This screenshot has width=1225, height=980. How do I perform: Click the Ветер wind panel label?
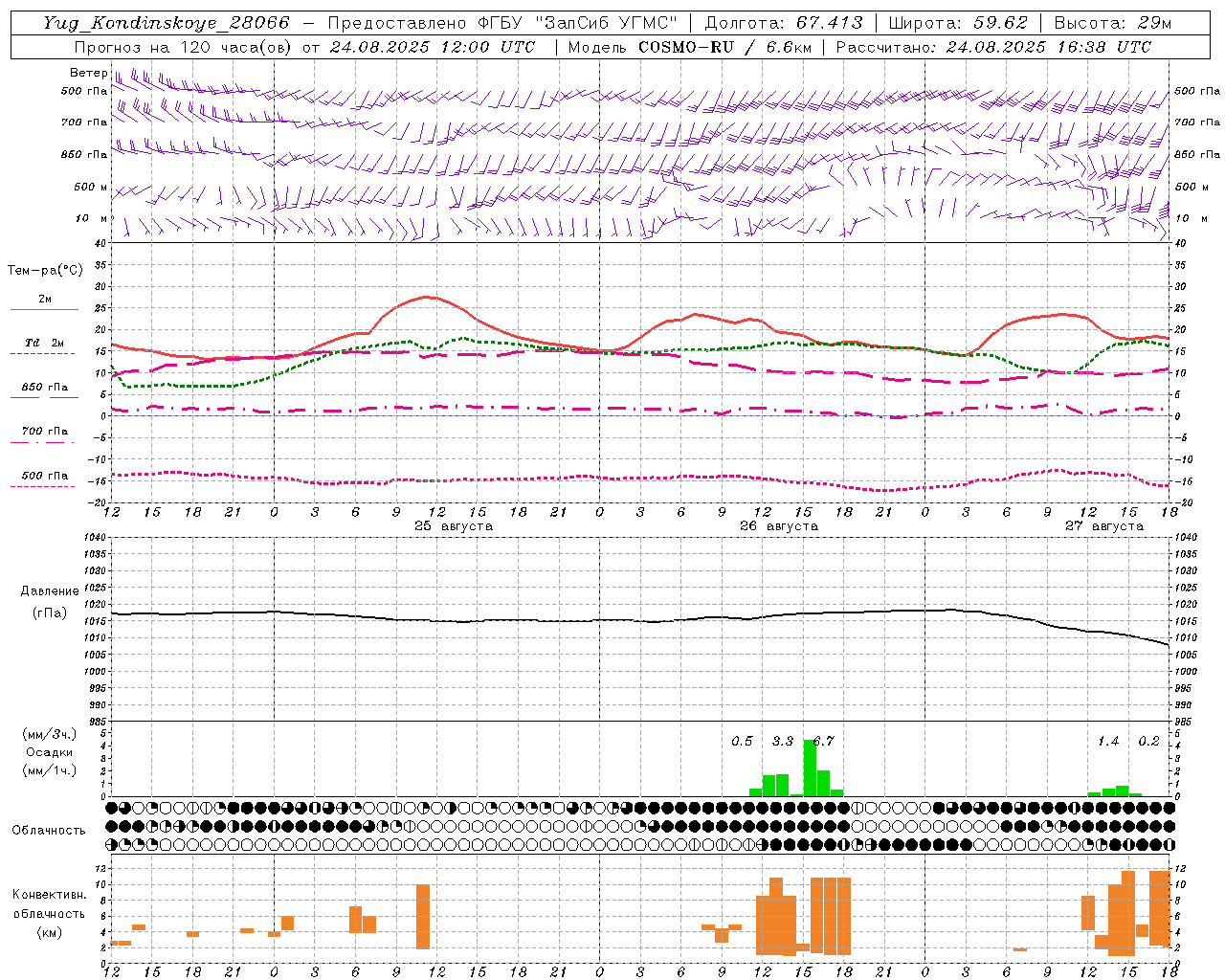point(88,73)
